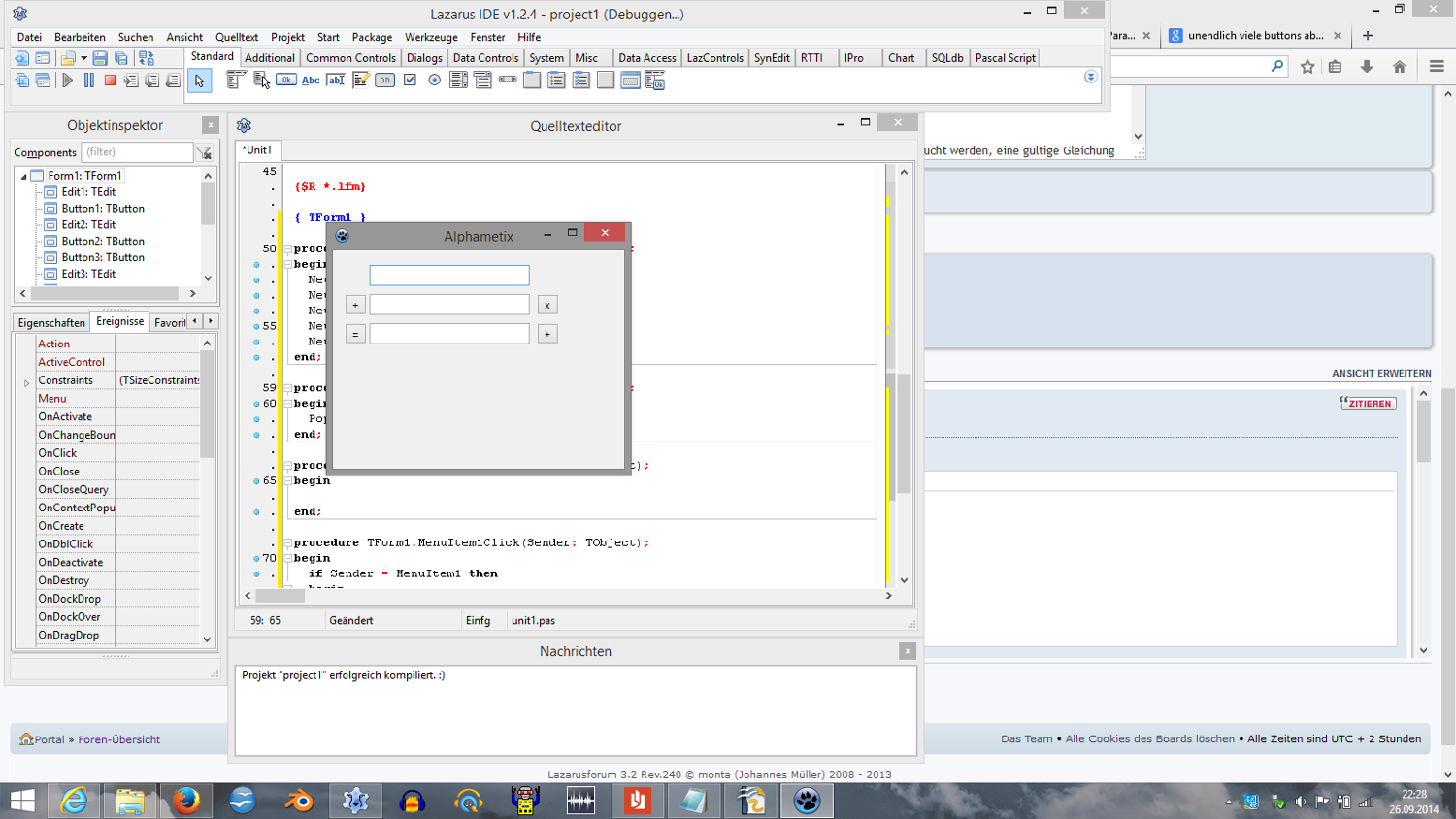Switch to the Eigenschaften tab
The height and width of the screenshot is (819, 1456).
coord(51,322)
